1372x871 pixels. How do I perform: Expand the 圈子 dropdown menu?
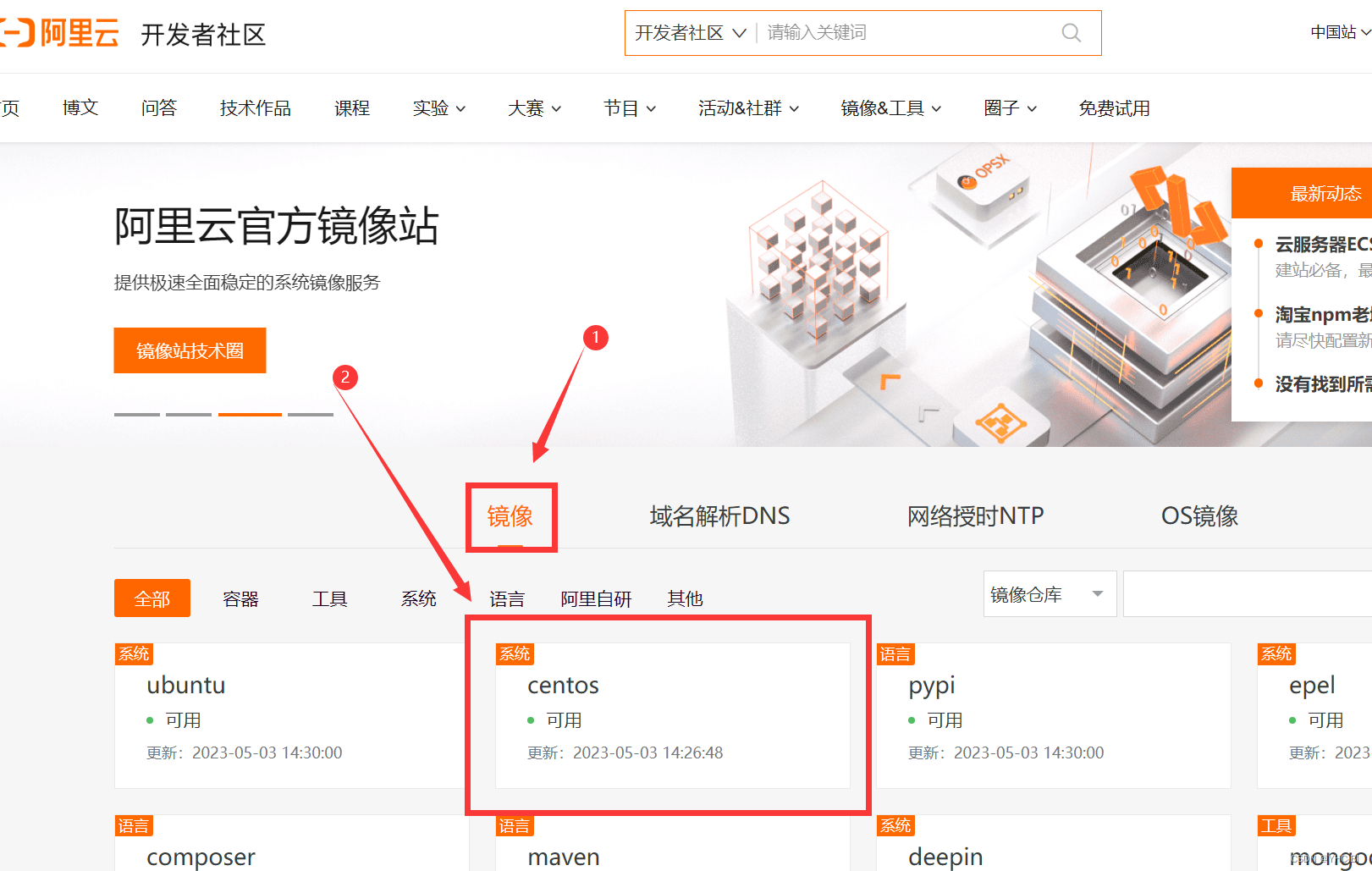pyautogui.click(x=1011, y=108)
